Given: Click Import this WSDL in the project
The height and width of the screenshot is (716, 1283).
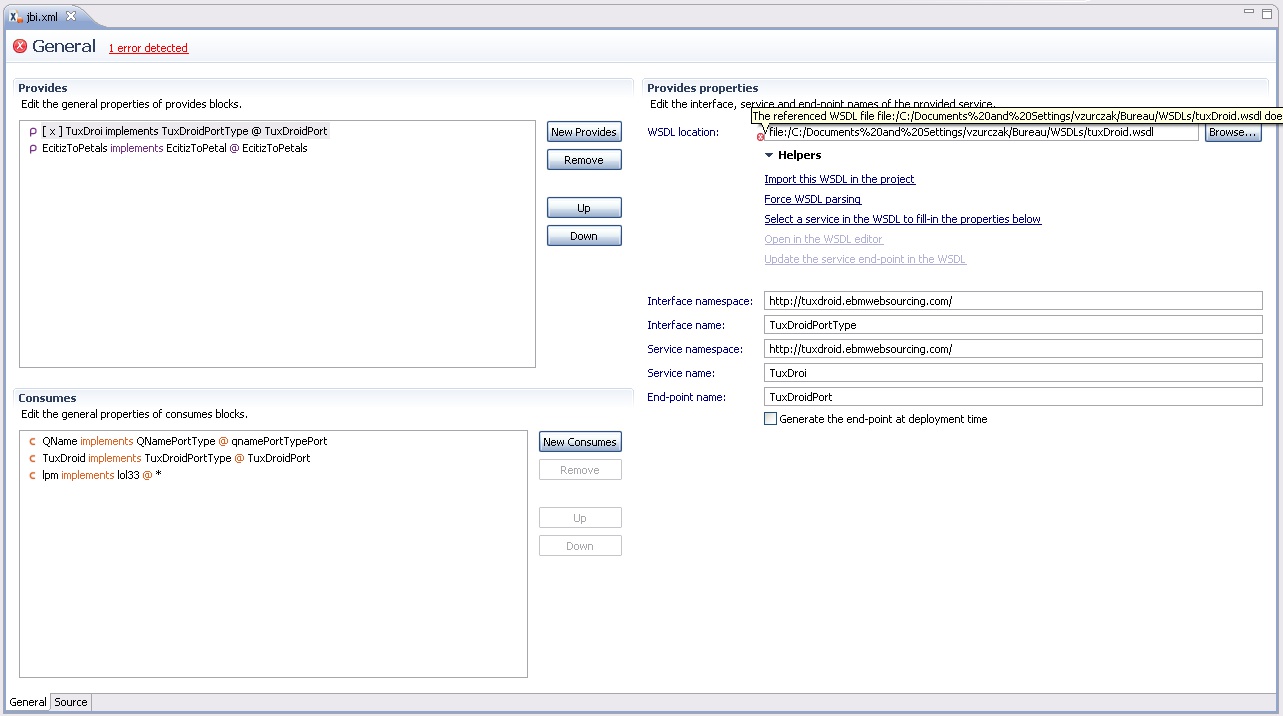Looking at the screenshot, I should click(x=839, y=179).
